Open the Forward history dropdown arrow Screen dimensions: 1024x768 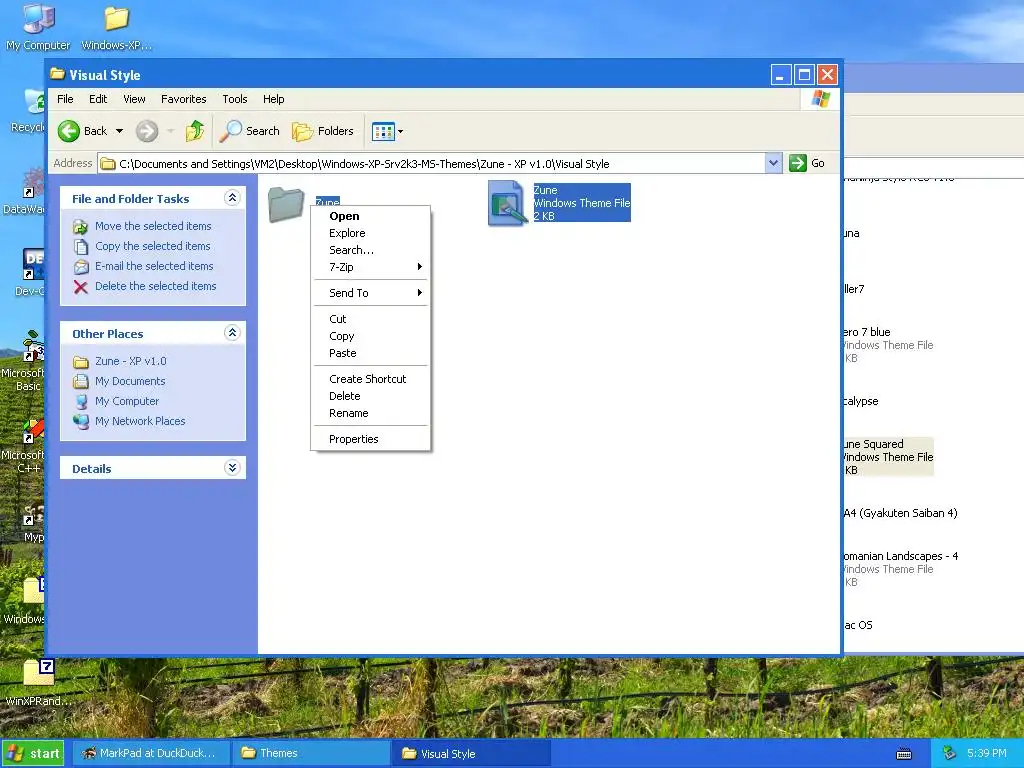coord(170,131)
